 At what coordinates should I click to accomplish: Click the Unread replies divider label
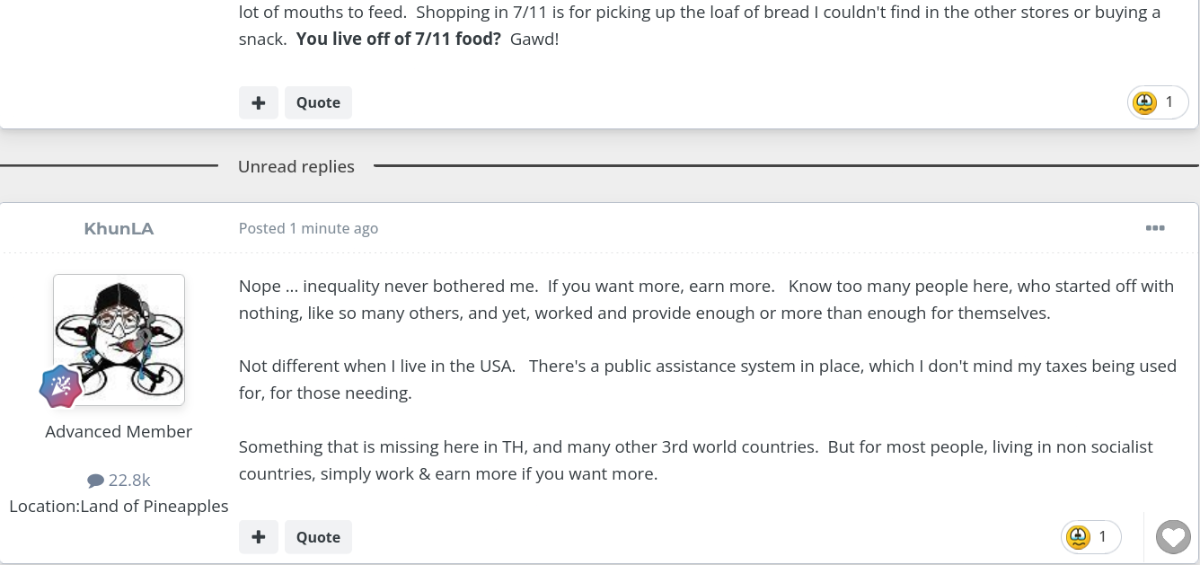coord(296,166)
